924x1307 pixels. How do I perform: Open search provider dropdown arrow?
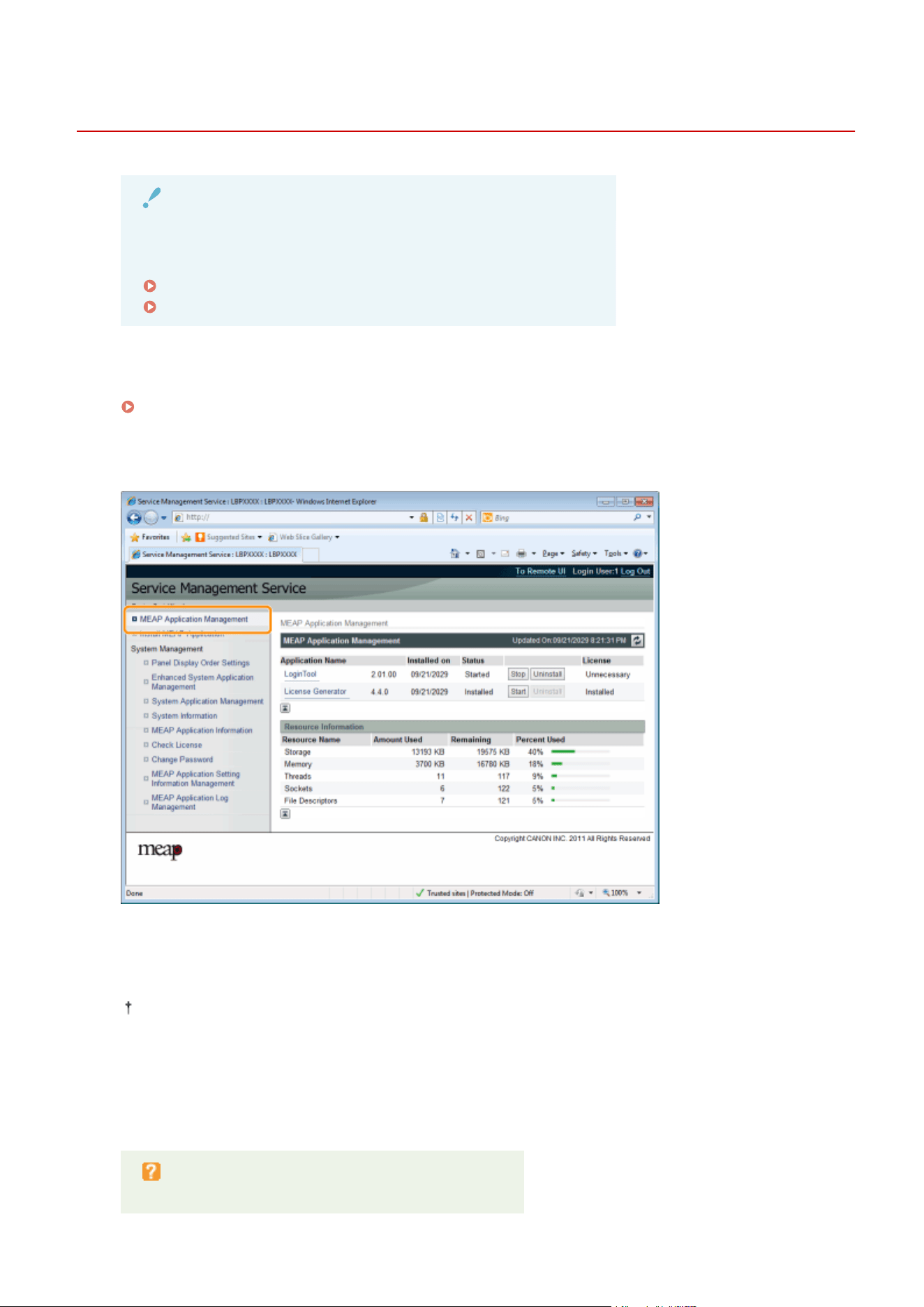[649, 517]
